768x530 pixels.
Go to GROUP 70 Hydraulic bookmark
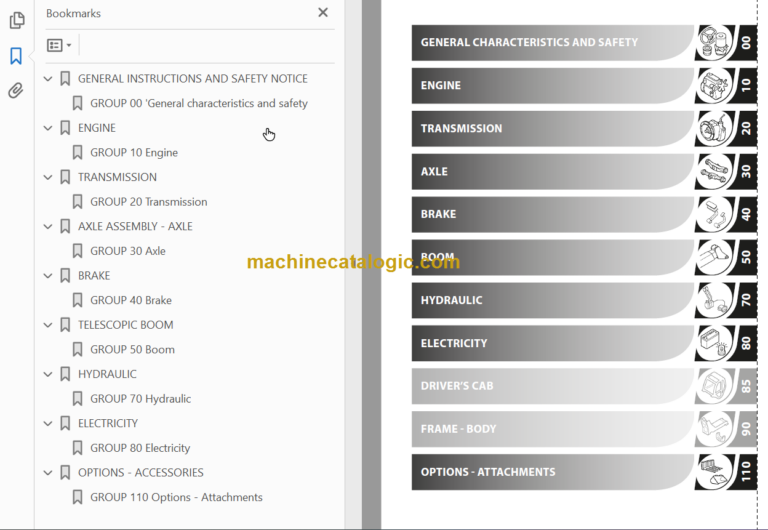[x=141, y=399]
